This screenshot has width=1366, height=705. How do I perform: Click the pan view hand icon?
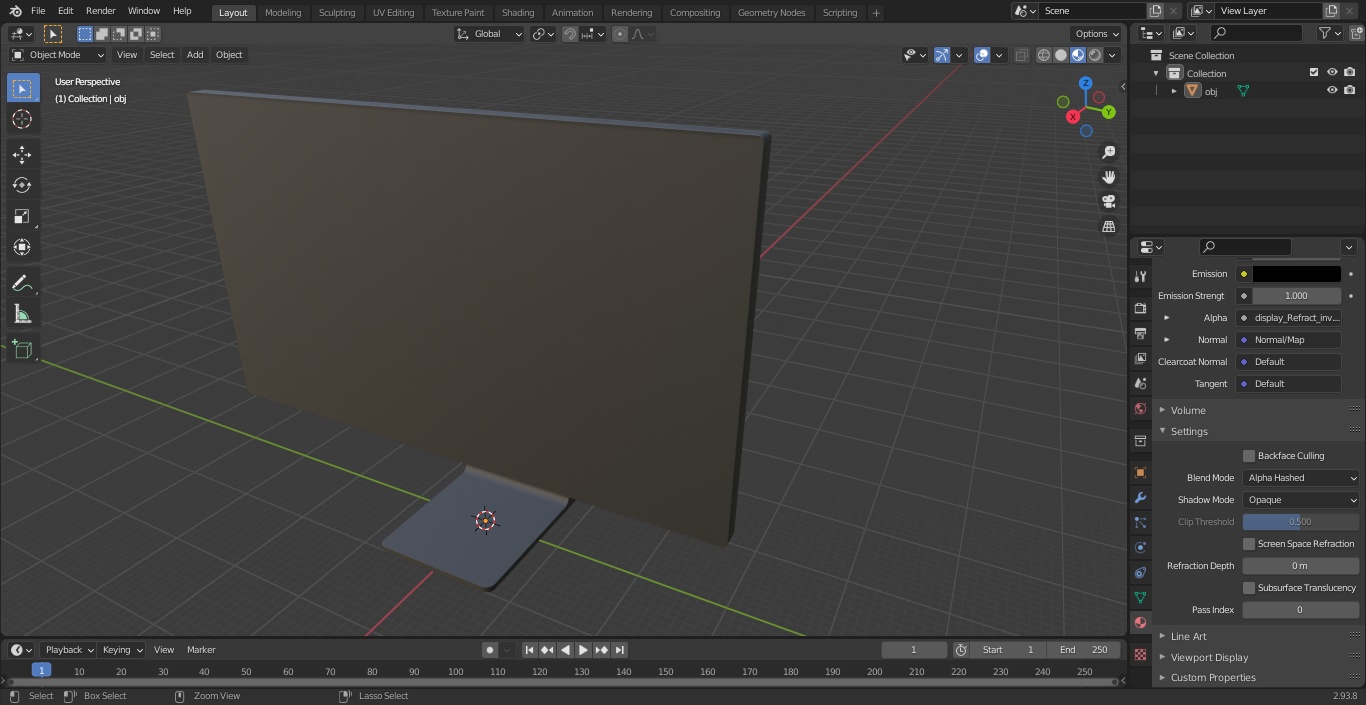1108,177
